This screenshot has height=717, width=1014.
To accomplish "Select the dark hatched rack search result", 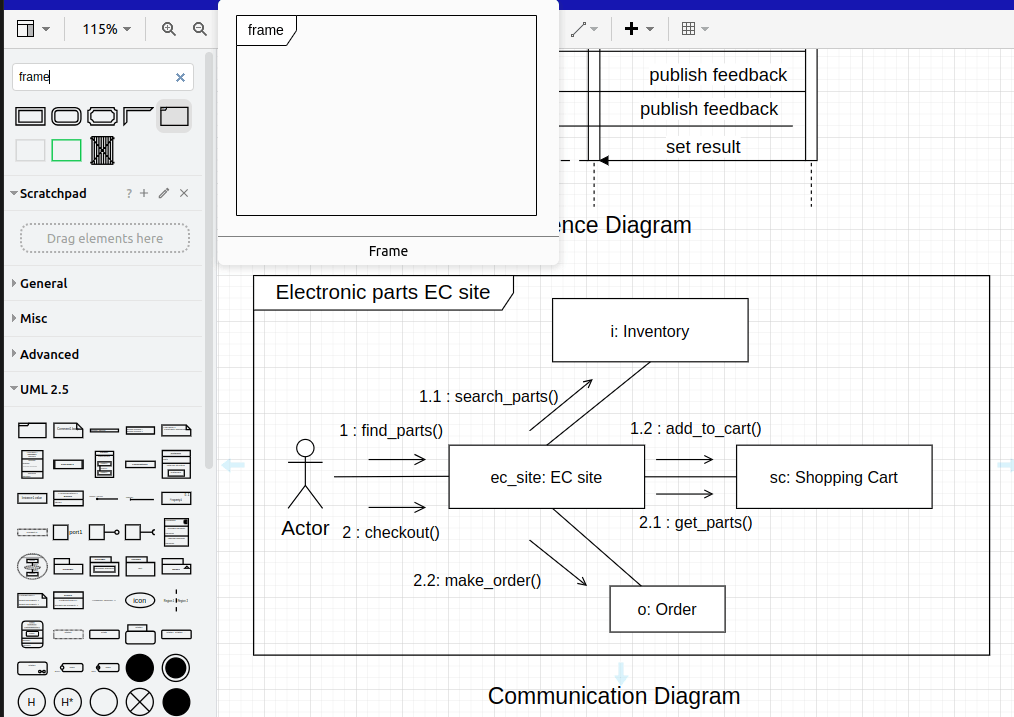I will [x=102, y=150].
